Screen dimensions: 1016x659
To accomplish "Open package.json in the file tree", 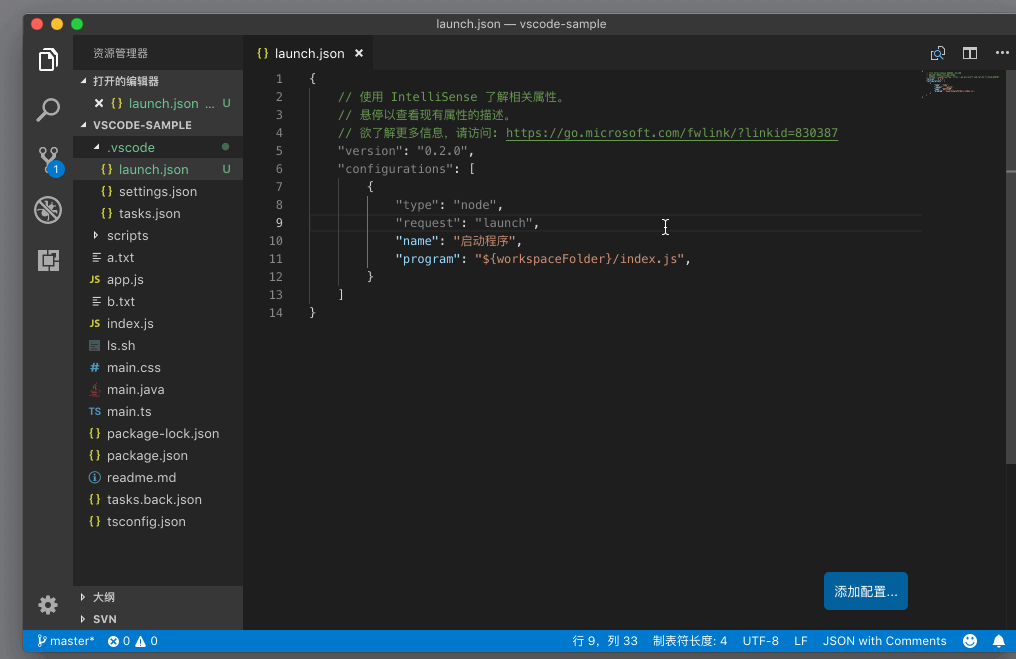I will (147, 455).
